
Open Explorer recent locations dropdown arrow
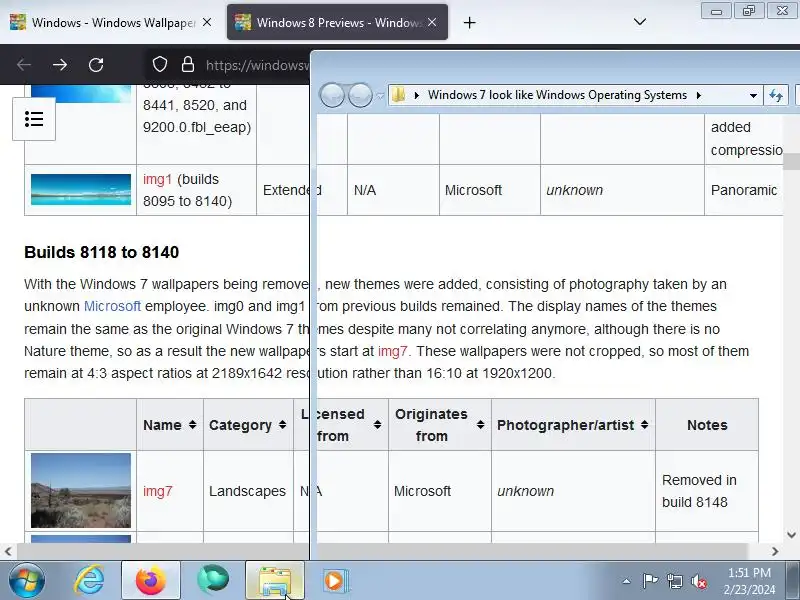(380, 95)
